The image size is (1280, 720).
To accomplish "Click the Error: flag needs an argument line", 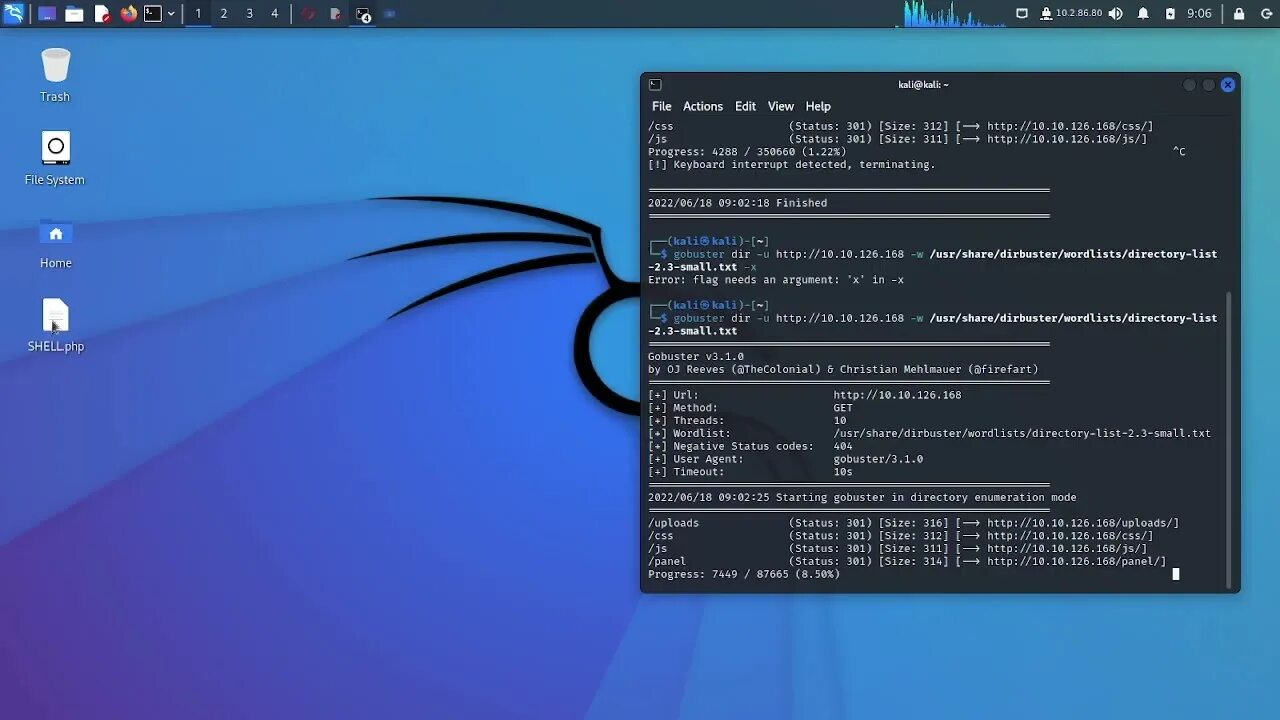I will click(776, 280).
